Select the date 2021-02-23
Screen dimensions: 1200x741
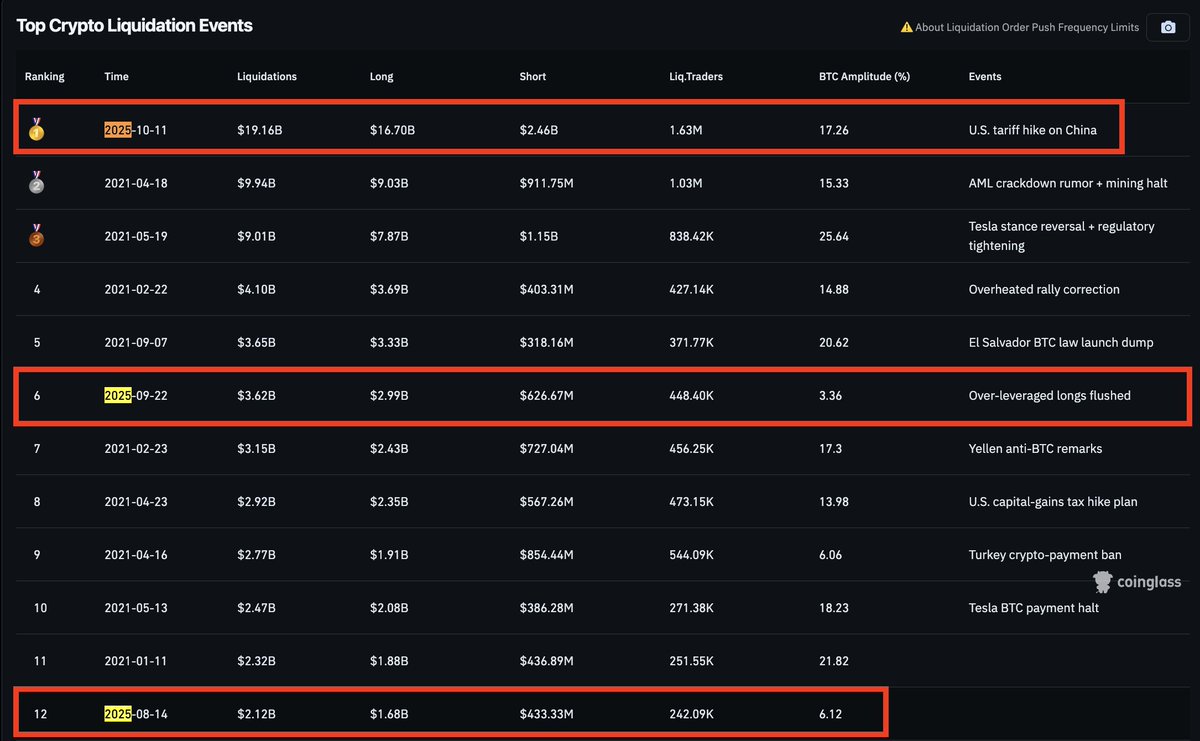(x=135, y=448)
